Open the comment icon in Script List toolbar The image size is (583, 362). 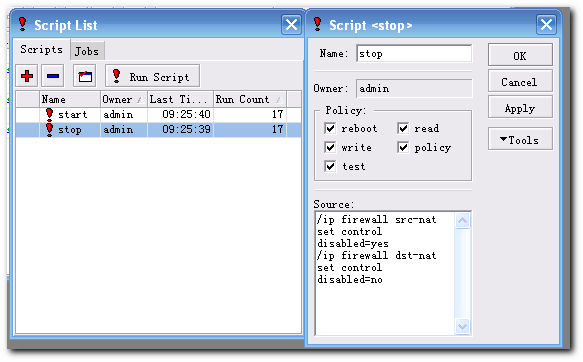pos(85,76)
